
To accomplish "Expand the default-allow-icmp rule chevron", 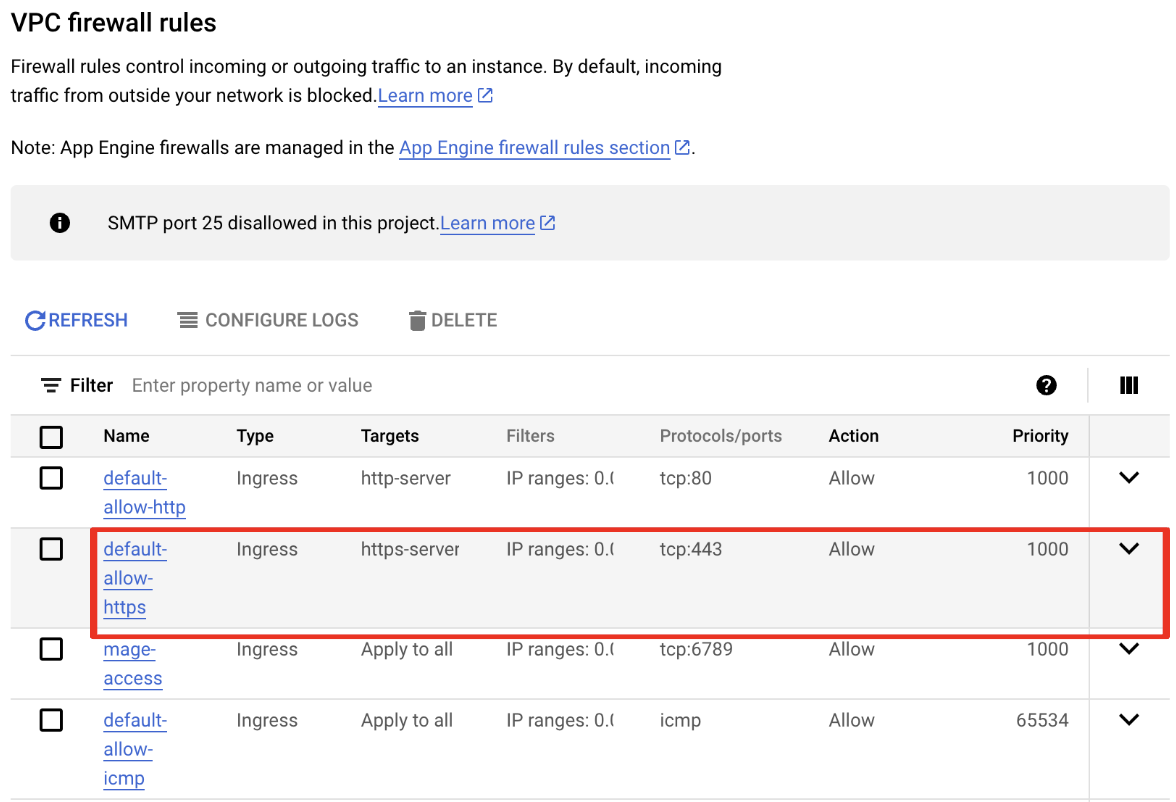I will click(1129, 720).
